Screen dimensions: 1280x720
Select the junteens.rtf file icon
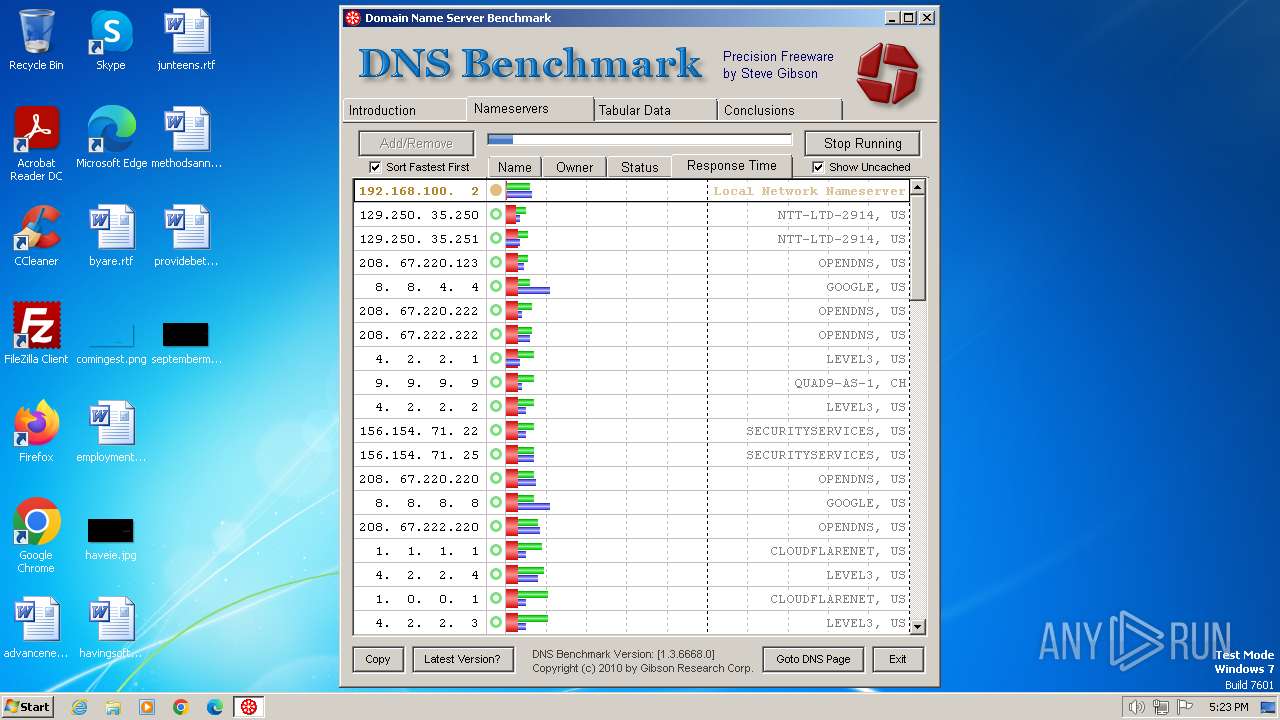coord(186,40)
